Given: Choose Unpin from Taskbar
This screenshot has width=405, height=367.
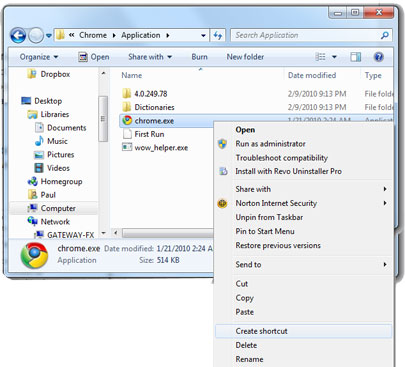Looking at the screenshot, I should (x=269, y=217).
